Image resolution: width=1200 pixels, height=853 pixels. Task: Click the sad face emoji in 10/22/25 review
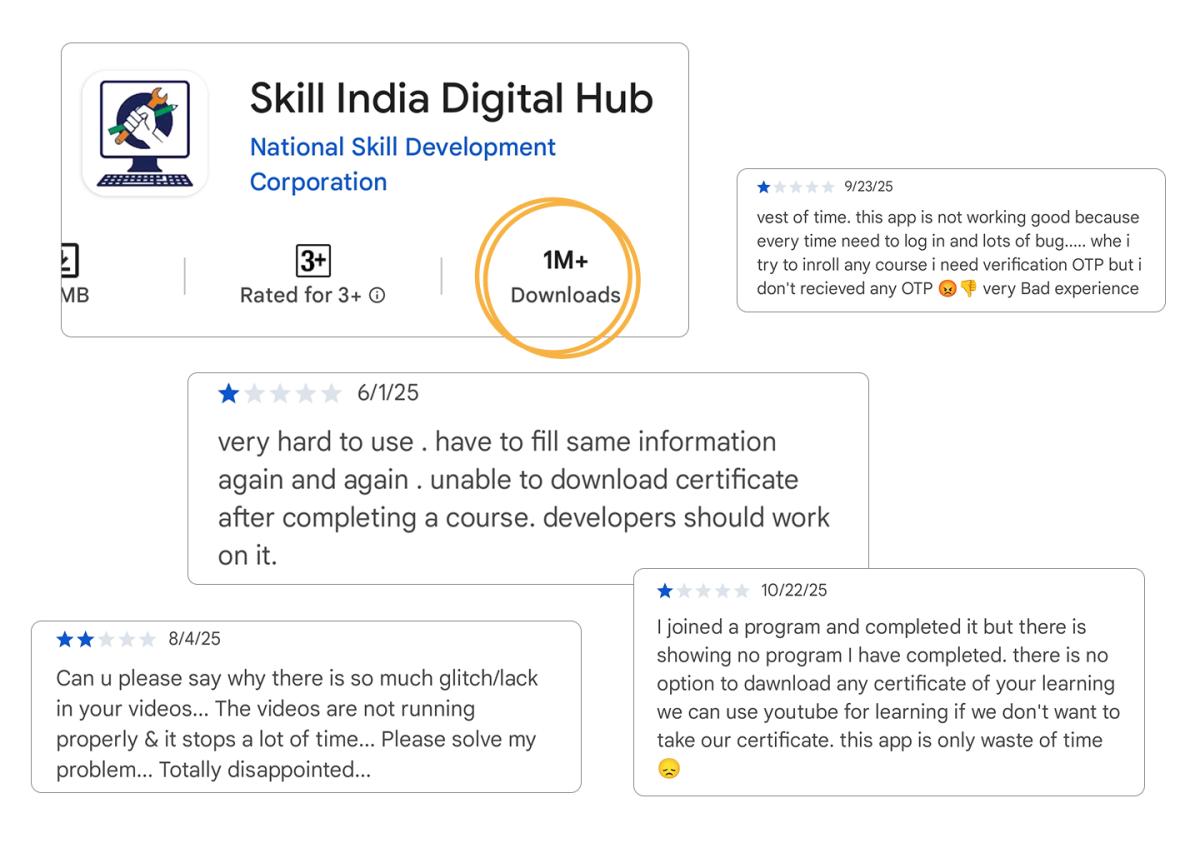click(668, 769)
